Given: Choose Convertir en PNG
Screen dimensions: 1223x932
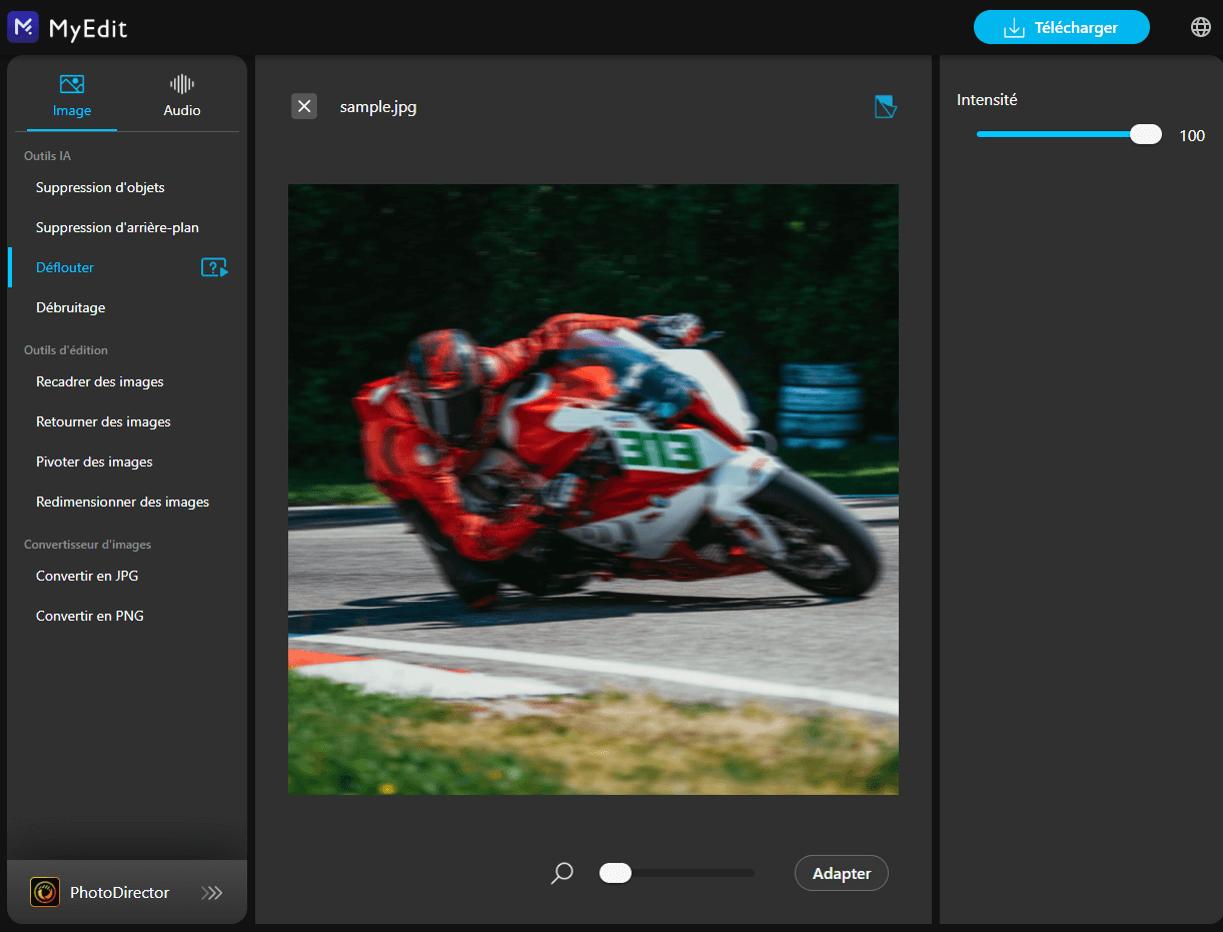Looking at the screenshot, I should 87,615.
